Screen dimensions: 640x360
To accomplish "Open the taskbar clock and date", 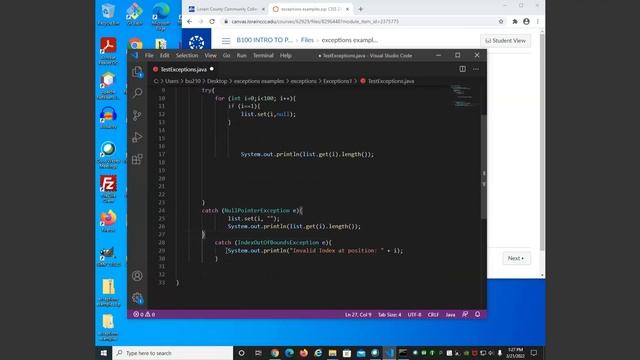I will pos(516,353).
